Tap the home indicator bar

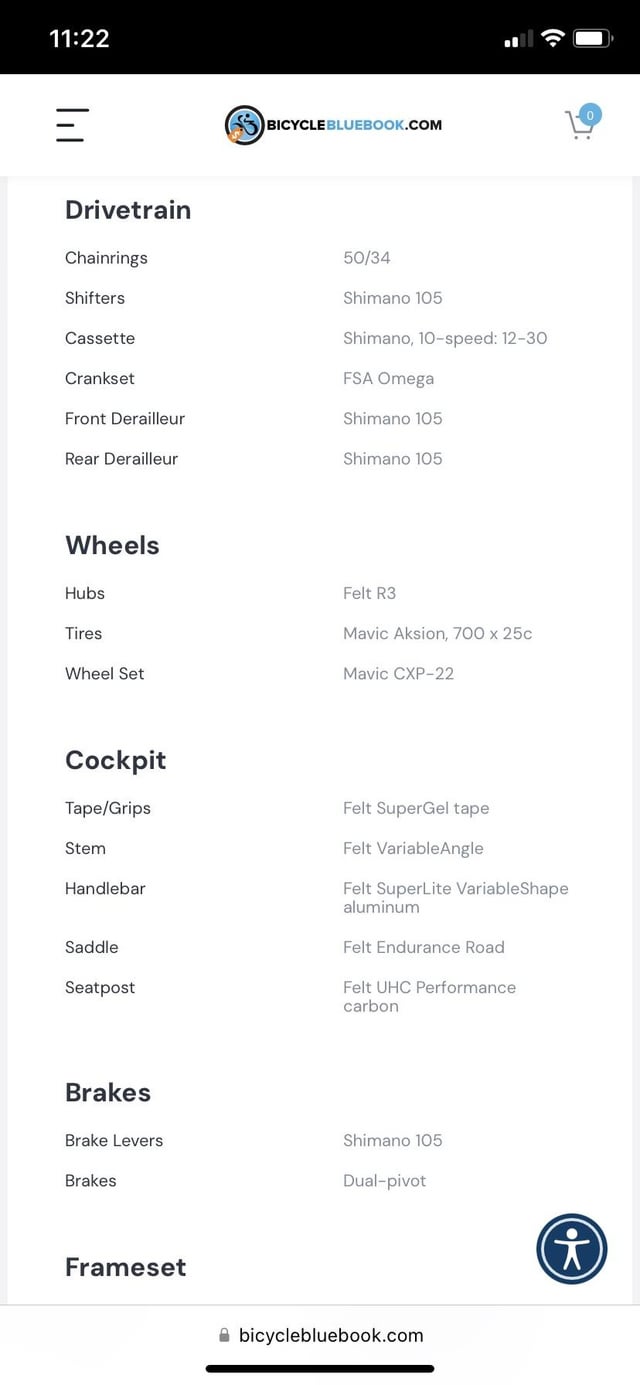coord(320,1369)
